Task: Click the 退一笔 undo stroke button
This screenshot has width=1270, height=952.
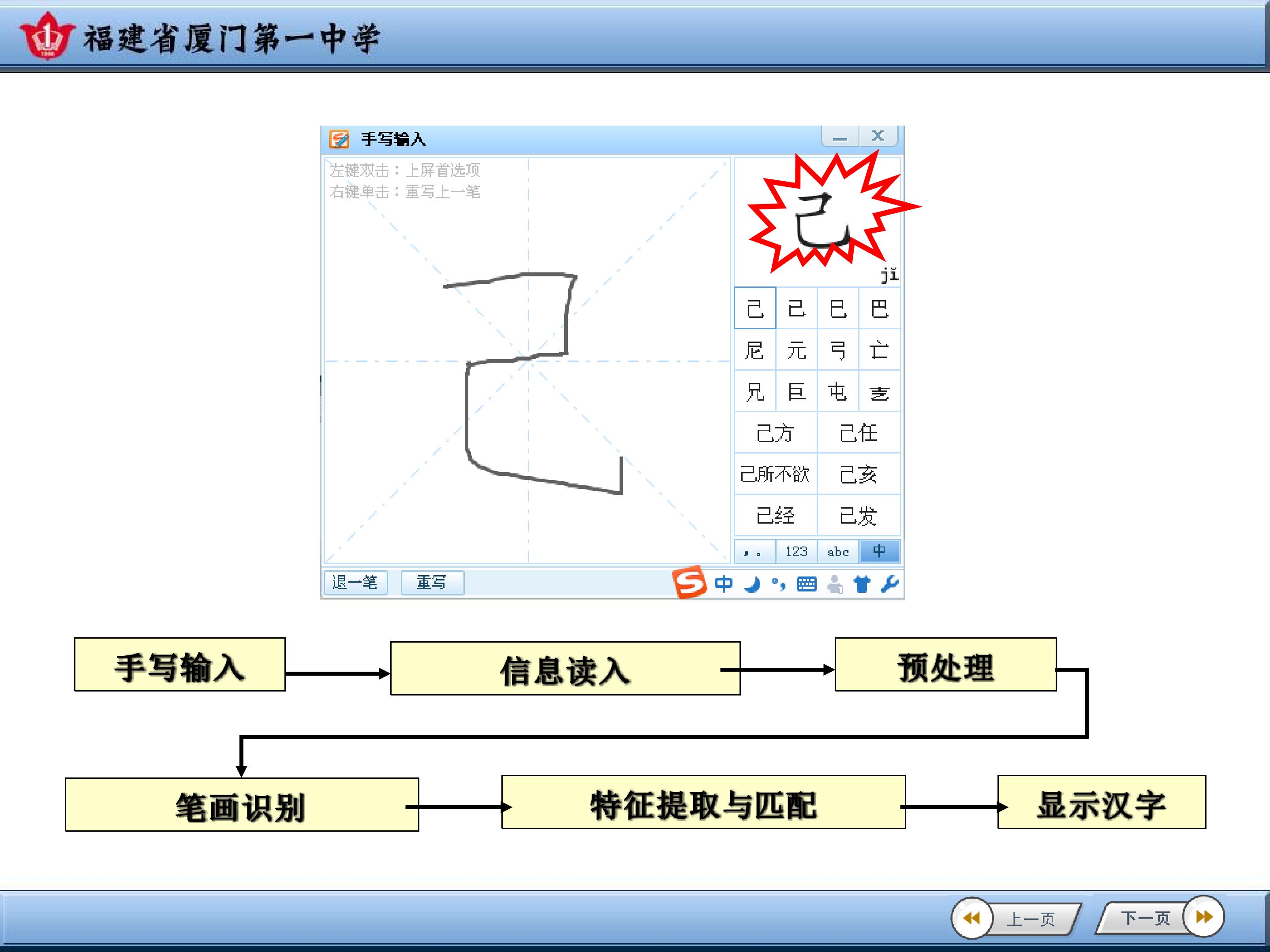Action: [355, 583]
